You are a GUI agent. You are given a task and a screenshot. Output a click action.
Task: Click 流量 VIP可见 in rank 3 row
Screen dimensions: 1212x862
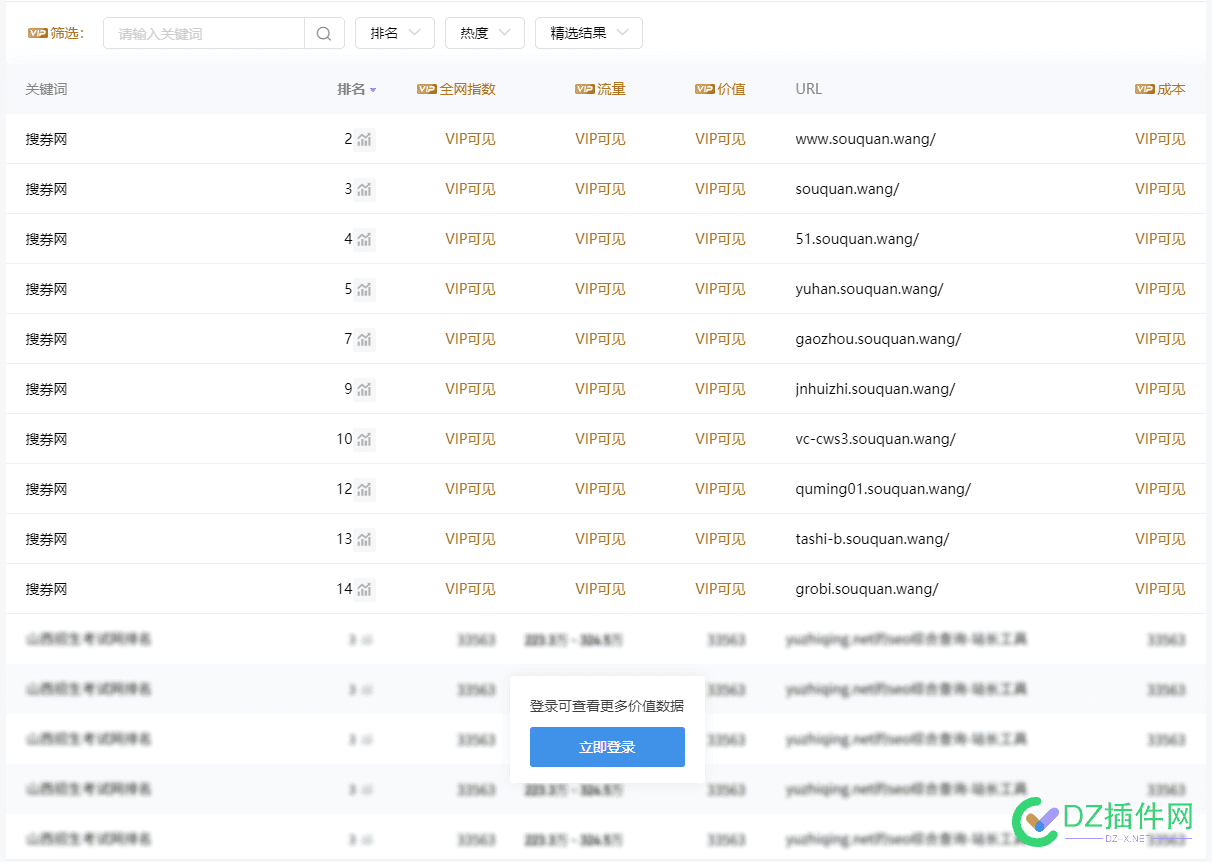pyautogui.click(x=600, y=189)
